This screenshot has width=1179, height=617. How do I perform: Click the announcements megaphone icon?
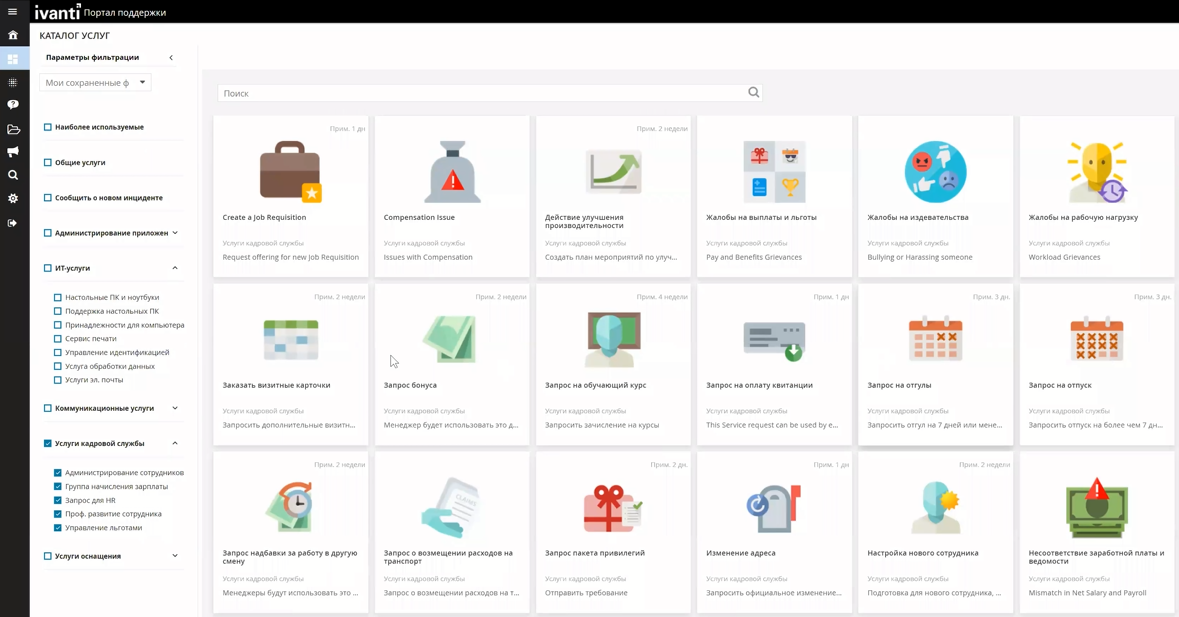(x=13, y=151)
